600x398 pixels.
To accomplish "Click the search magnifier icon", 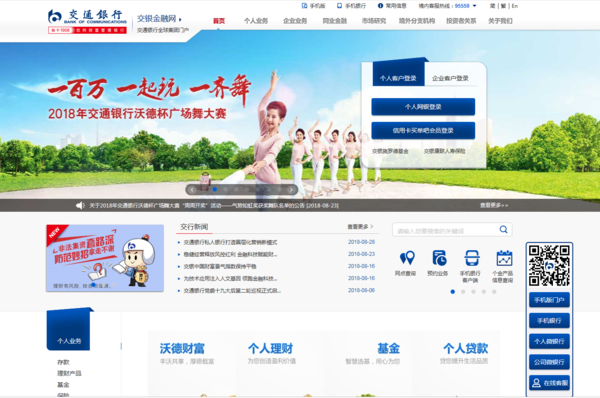I will click(504, 229).
